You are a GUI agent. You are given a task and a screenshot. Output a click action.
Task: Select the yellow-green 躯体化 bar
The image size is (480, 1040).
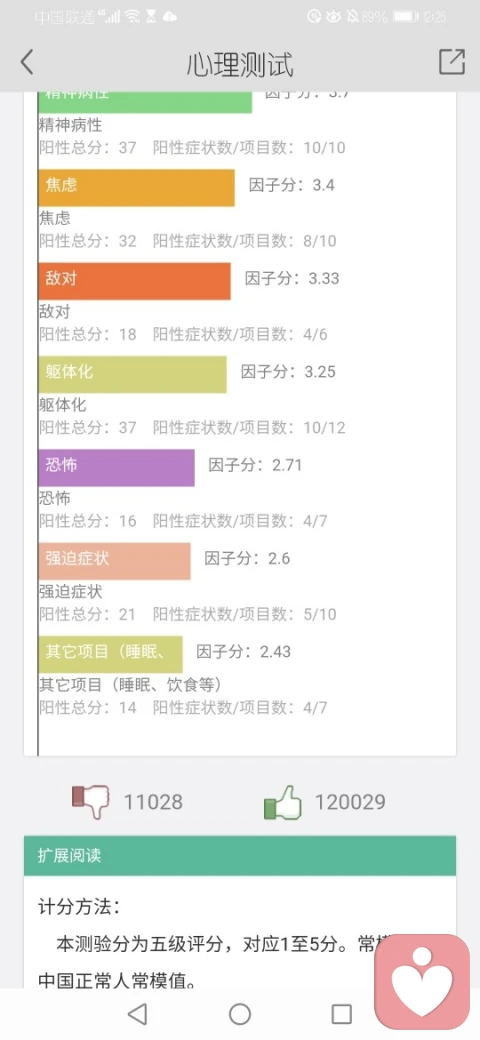pos(133,375)
